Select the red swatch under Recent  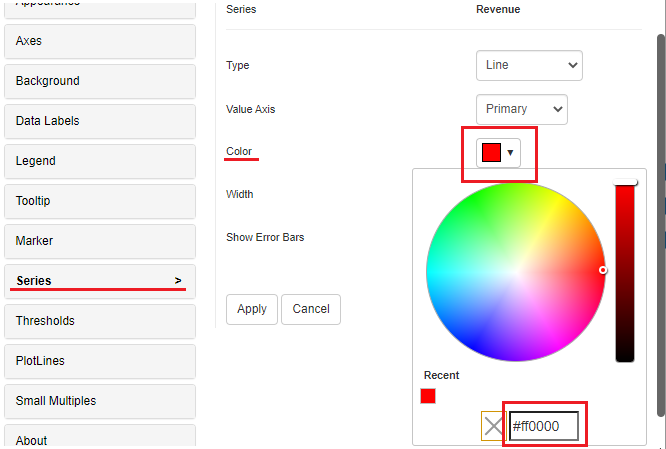(x=428, y=396)
